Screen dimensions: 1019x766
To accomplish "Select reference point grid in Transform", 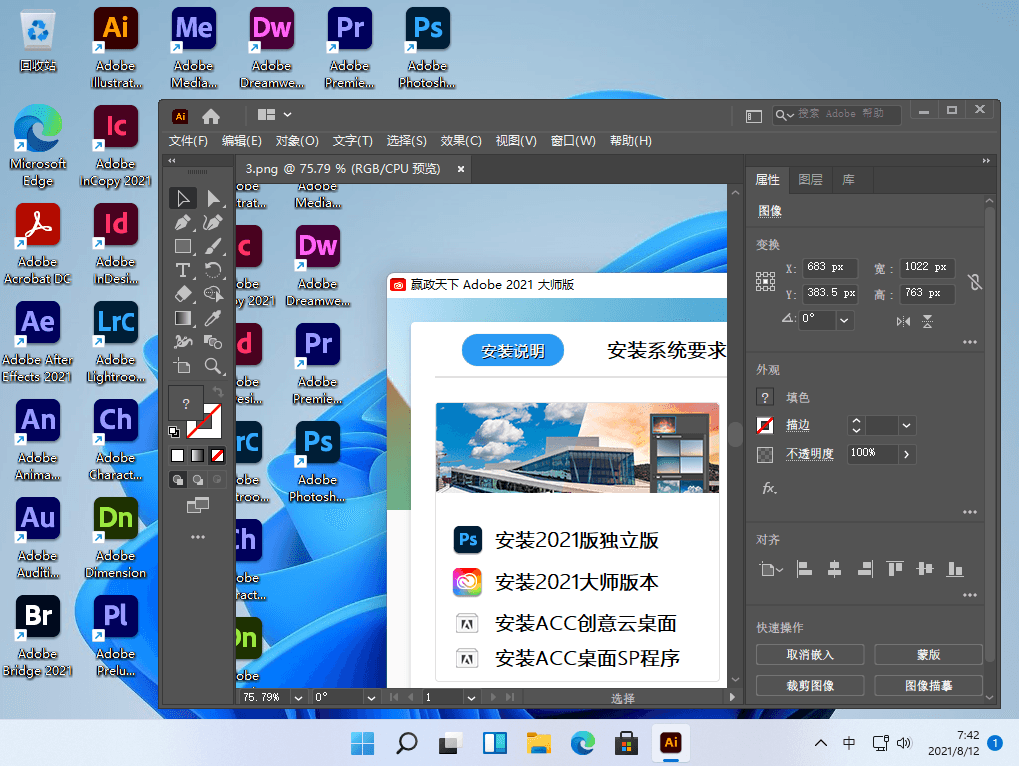I will (x=765, y=281).
